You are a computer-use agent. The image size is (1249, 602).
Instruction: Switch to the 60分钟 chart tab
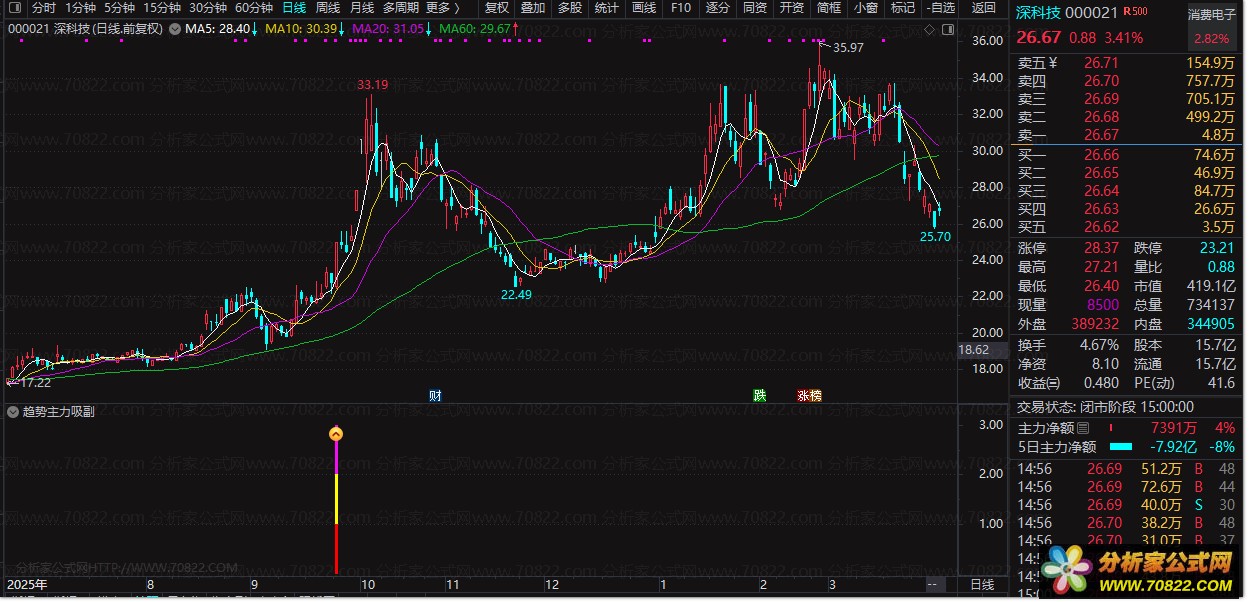[254, 8]
